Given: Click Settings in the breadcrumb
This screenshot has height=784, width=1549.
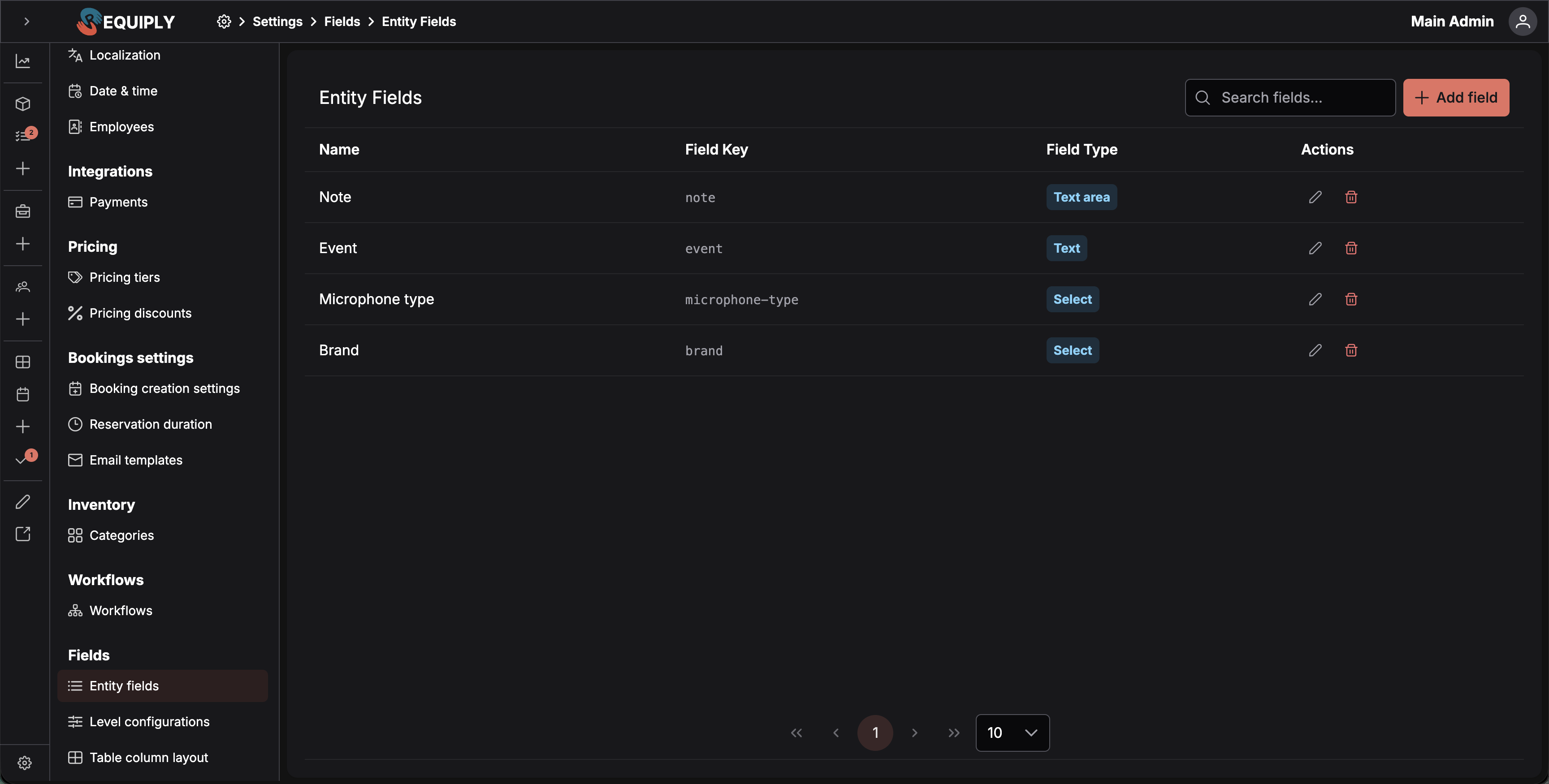Looking at the screenshot, I should [x=277, y=22].
